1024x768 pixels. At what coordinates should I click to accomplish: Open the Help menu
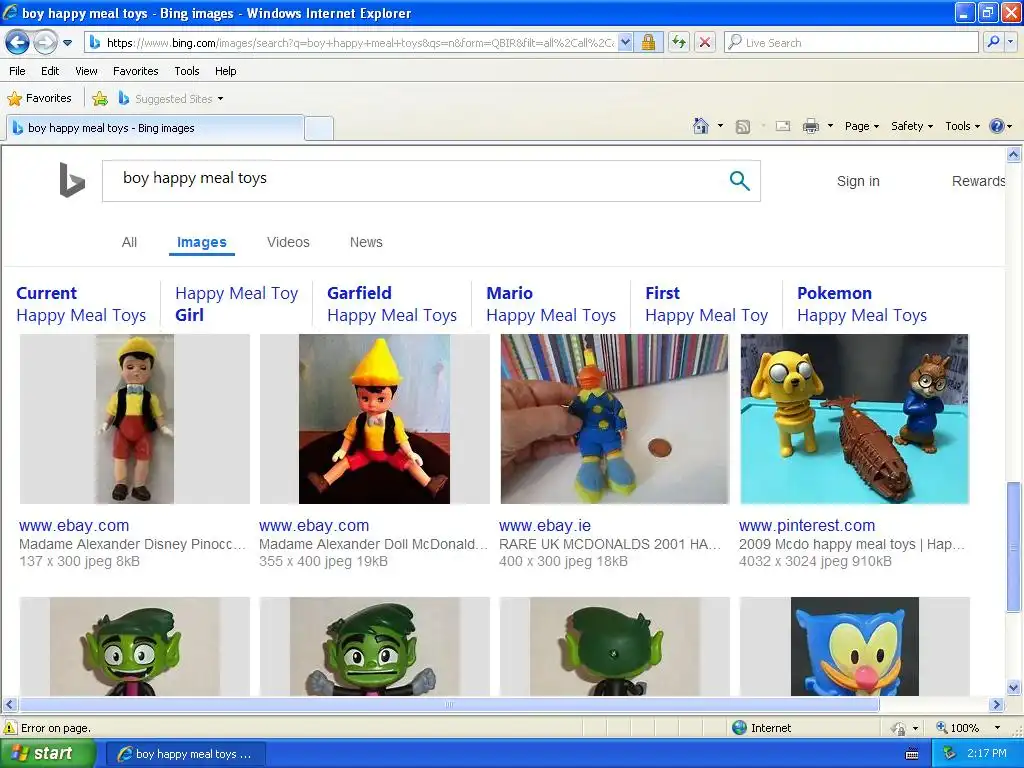(225, 71)
